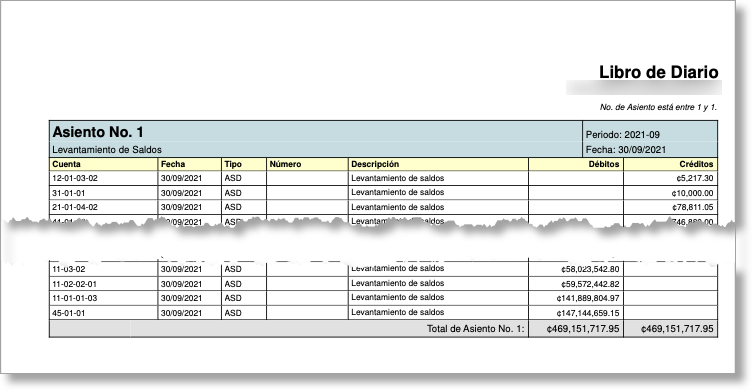
Task: Select account cell 21-01-04-02
Action: 75,207
